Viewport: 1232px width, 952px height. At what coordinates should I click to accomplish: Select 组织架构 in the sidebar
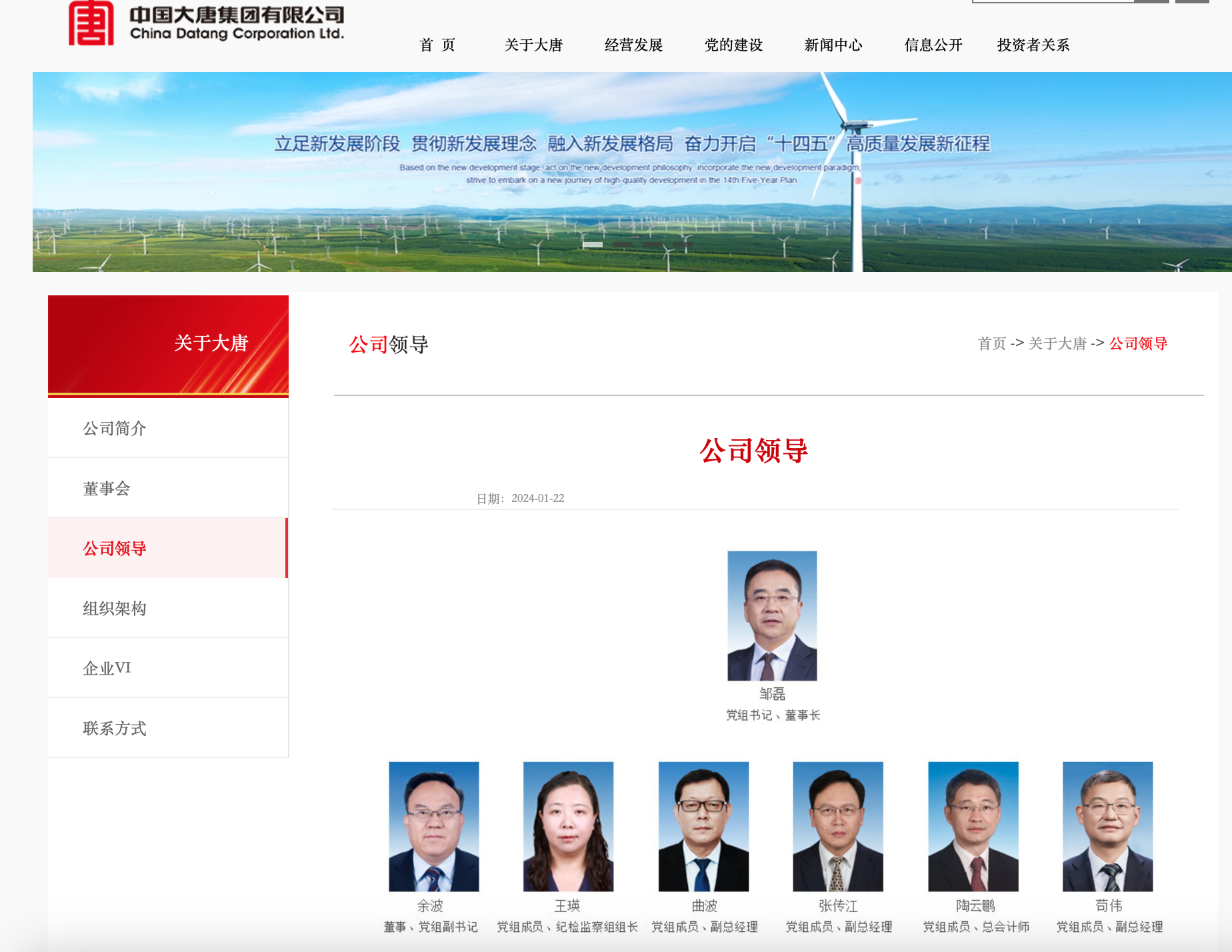point(115,608)
